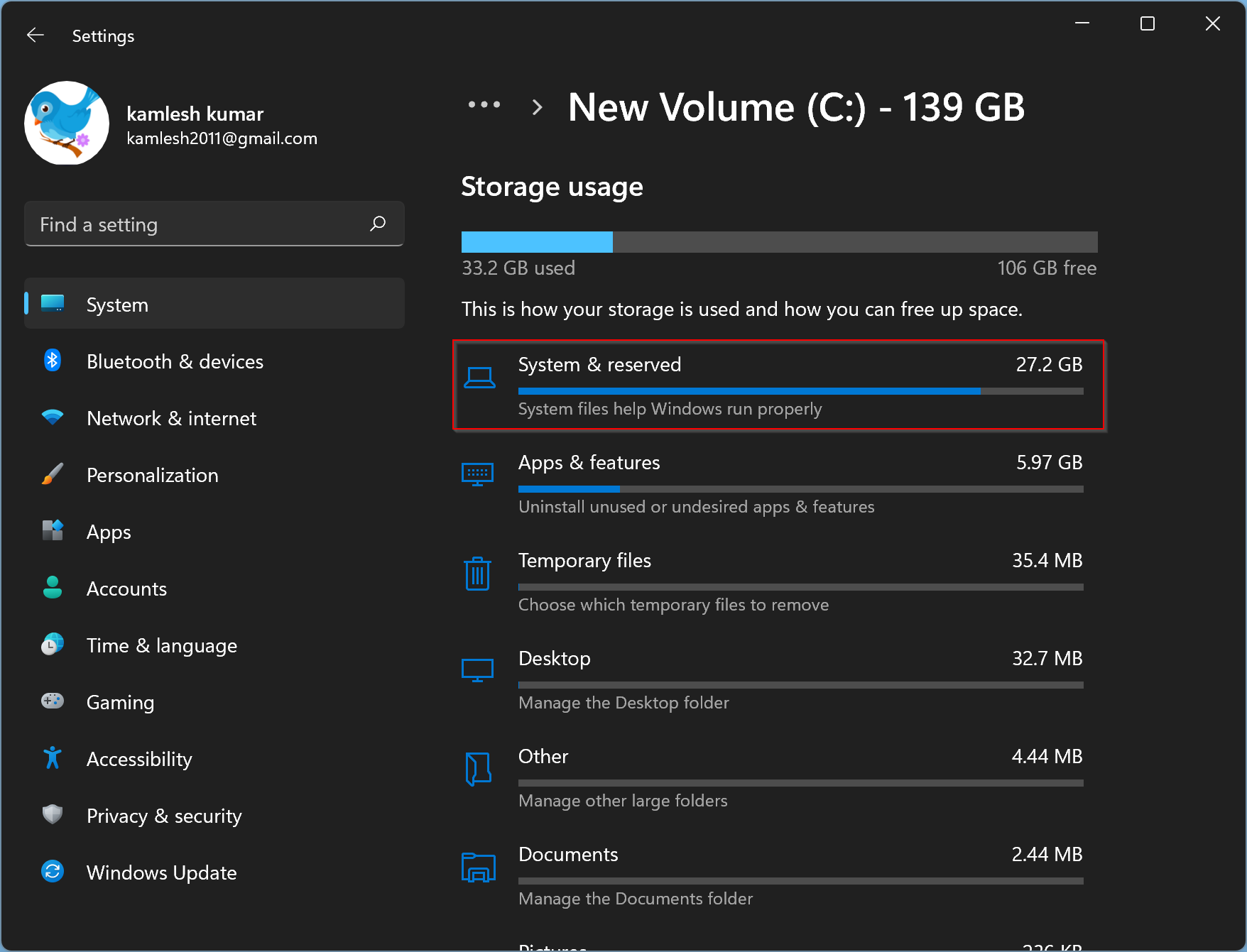
Task: Expand the breadcrumb ellipsis menu
Action: [484, 106]
